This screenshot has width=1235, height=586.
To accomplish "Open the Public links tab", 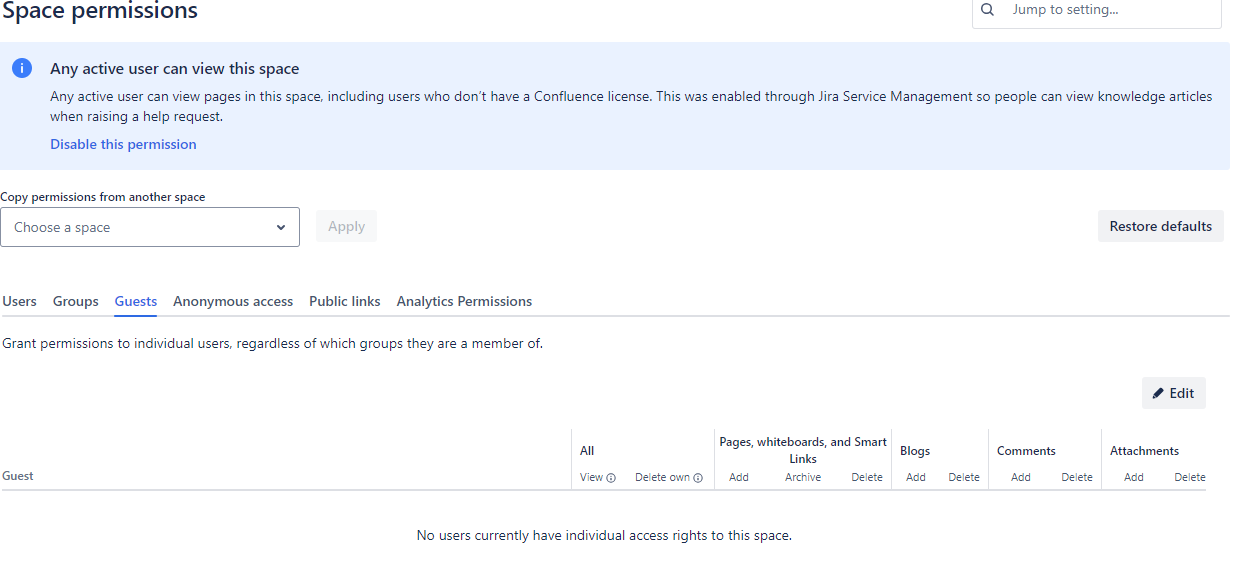I will pos(345,301).
